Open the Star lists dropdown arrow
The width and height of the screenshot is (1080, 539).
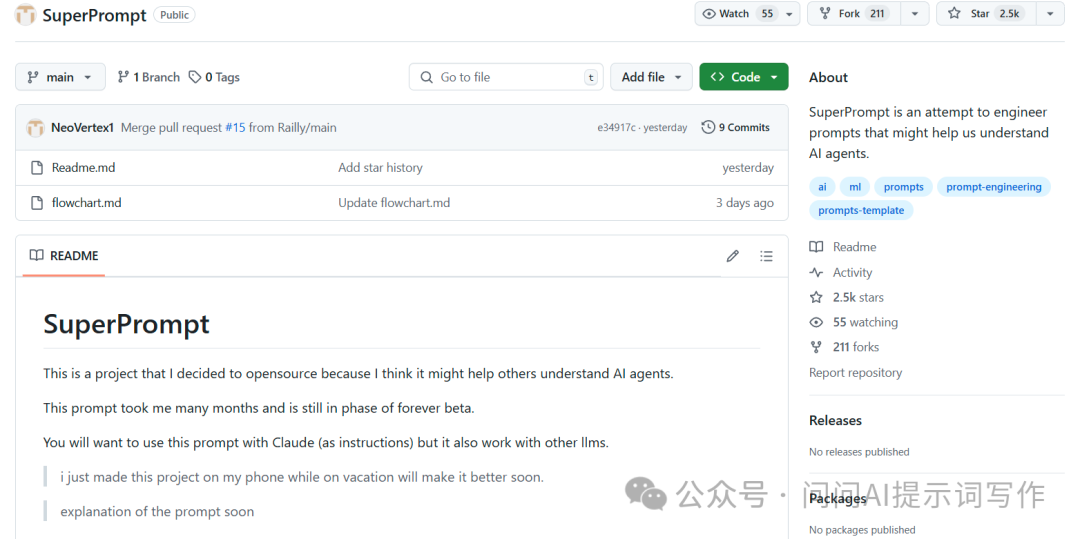1050,14
